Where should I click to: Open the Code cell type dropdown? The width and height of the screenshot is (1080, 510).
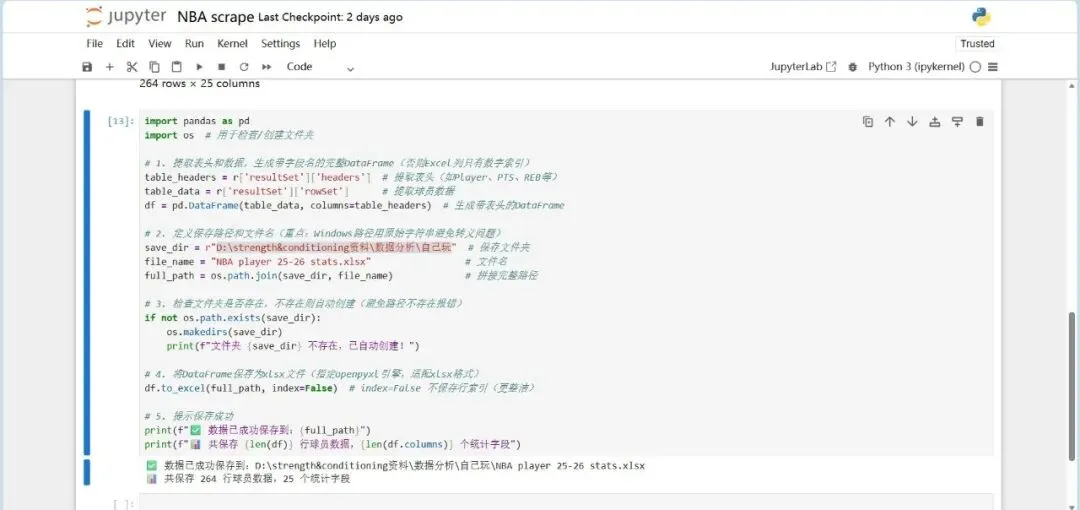click(320, 67)
